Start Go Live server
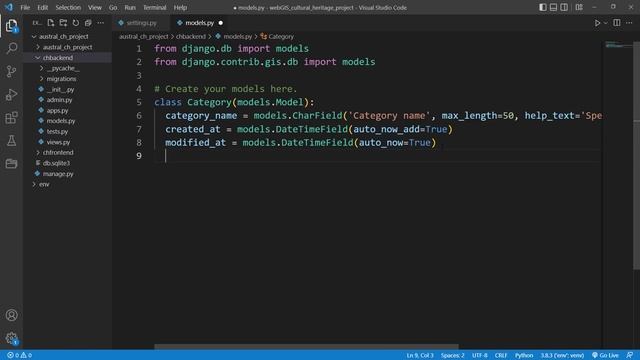This screenshot has height=360, width=640. 605,355
